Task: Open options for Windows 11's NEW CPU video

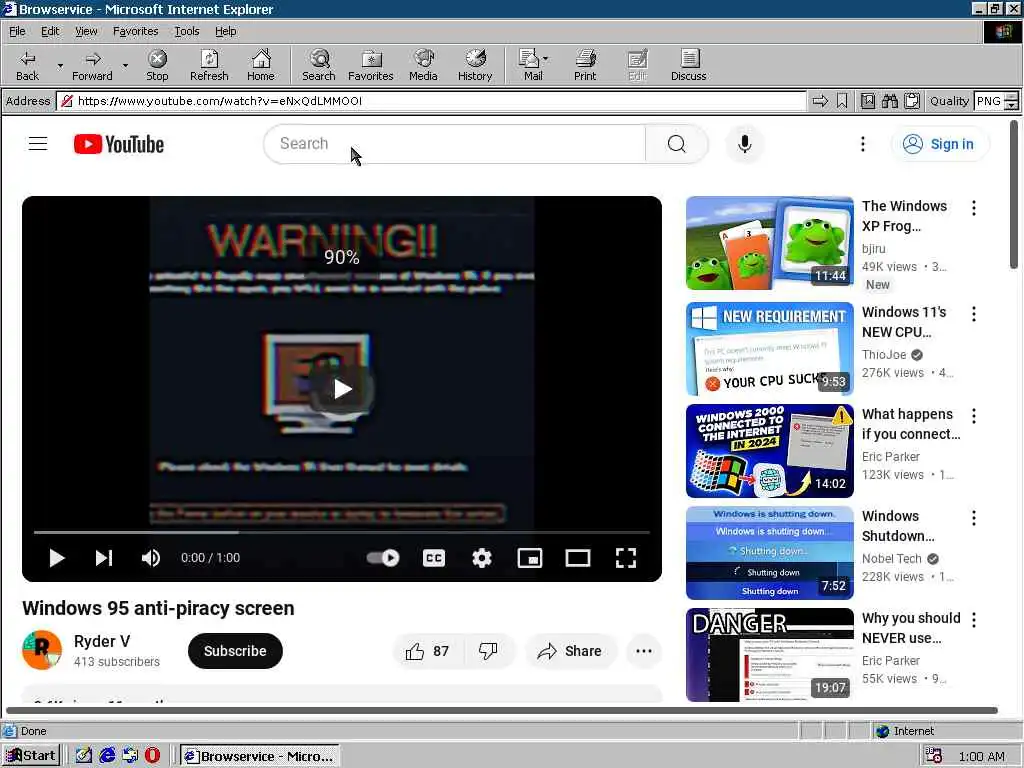Action: 974,314
